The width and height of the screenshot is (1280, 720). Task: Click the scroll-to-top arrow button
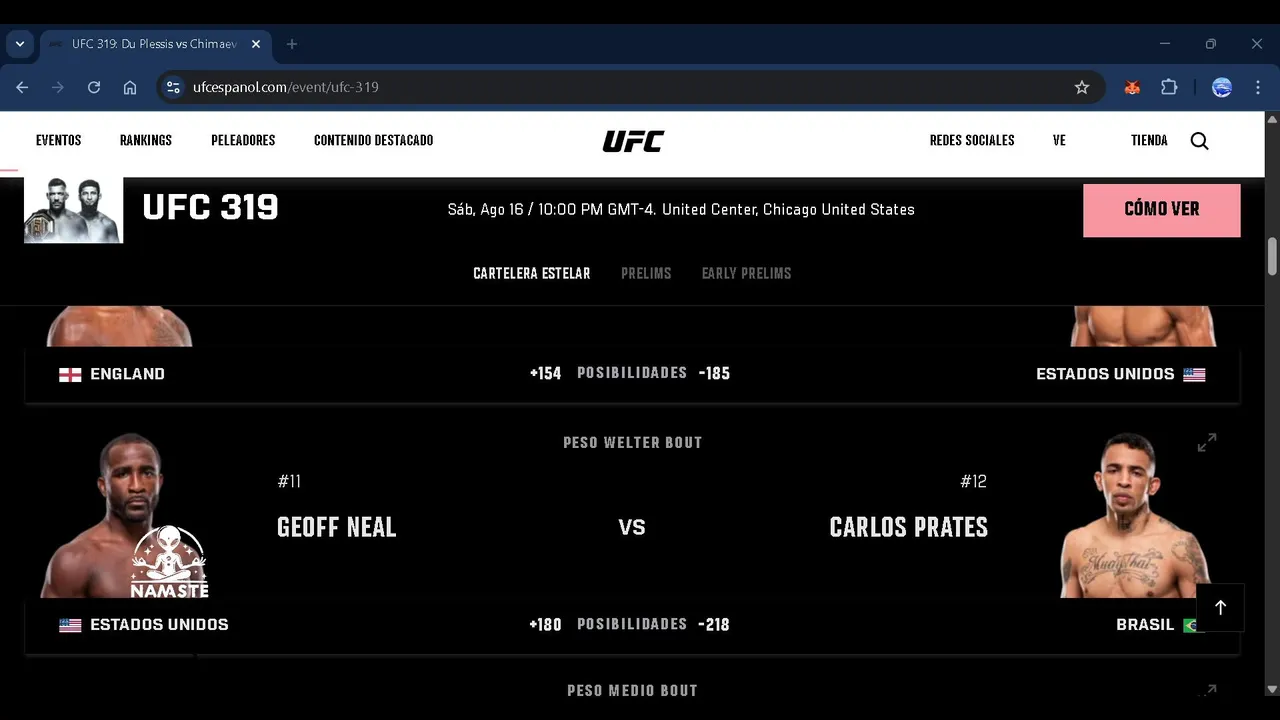[x=1220, y=608]
